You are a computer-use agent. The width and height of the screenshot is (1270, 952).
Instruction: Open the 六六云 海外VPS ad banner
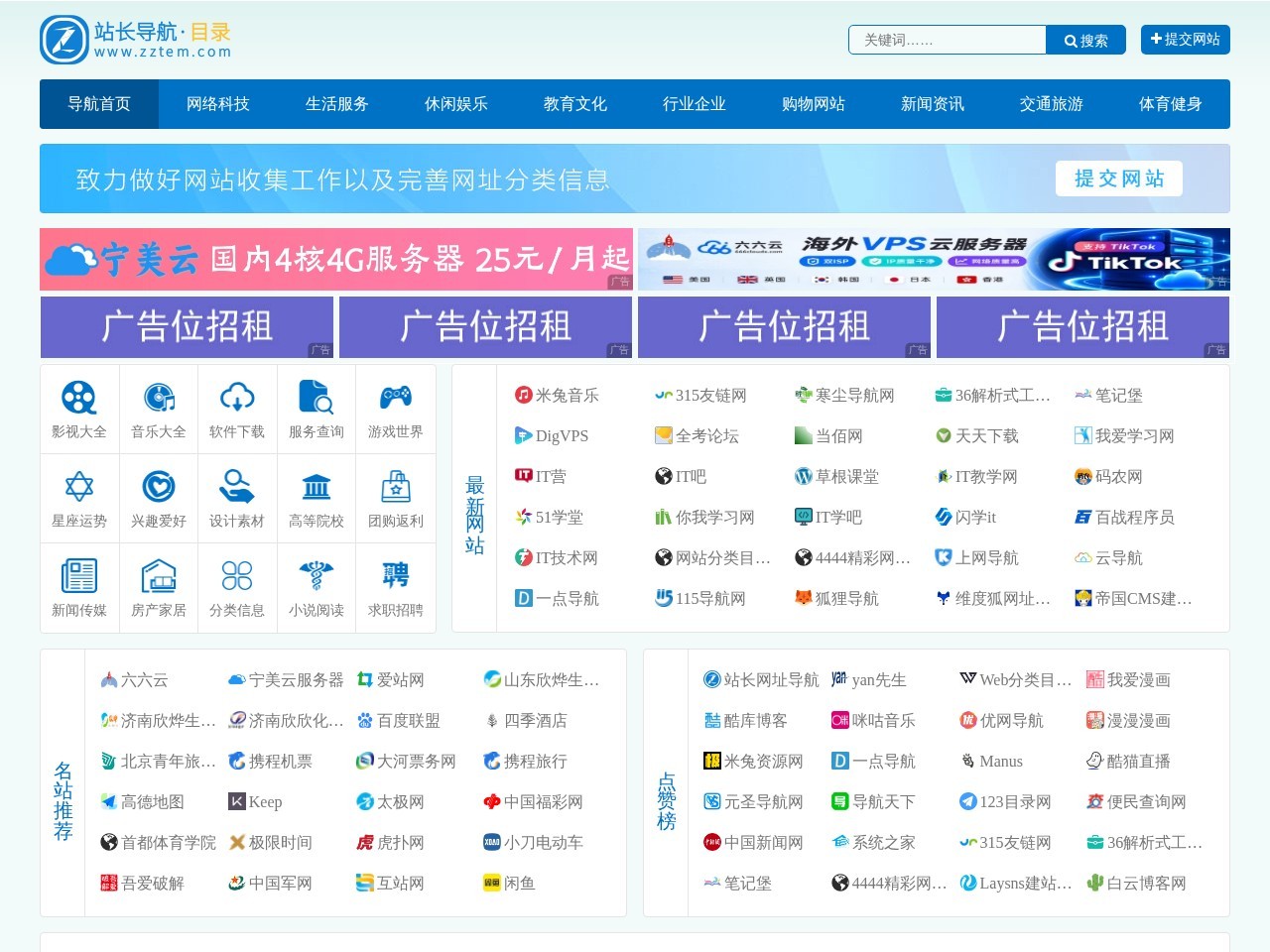934,259
